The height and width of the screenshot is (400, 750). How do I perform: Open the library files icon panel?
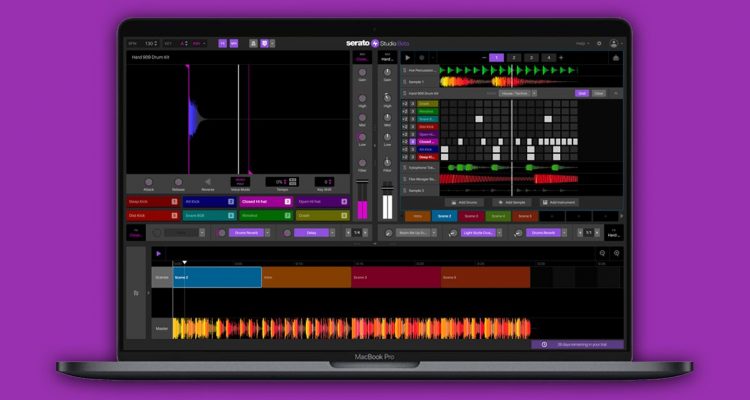136,293
